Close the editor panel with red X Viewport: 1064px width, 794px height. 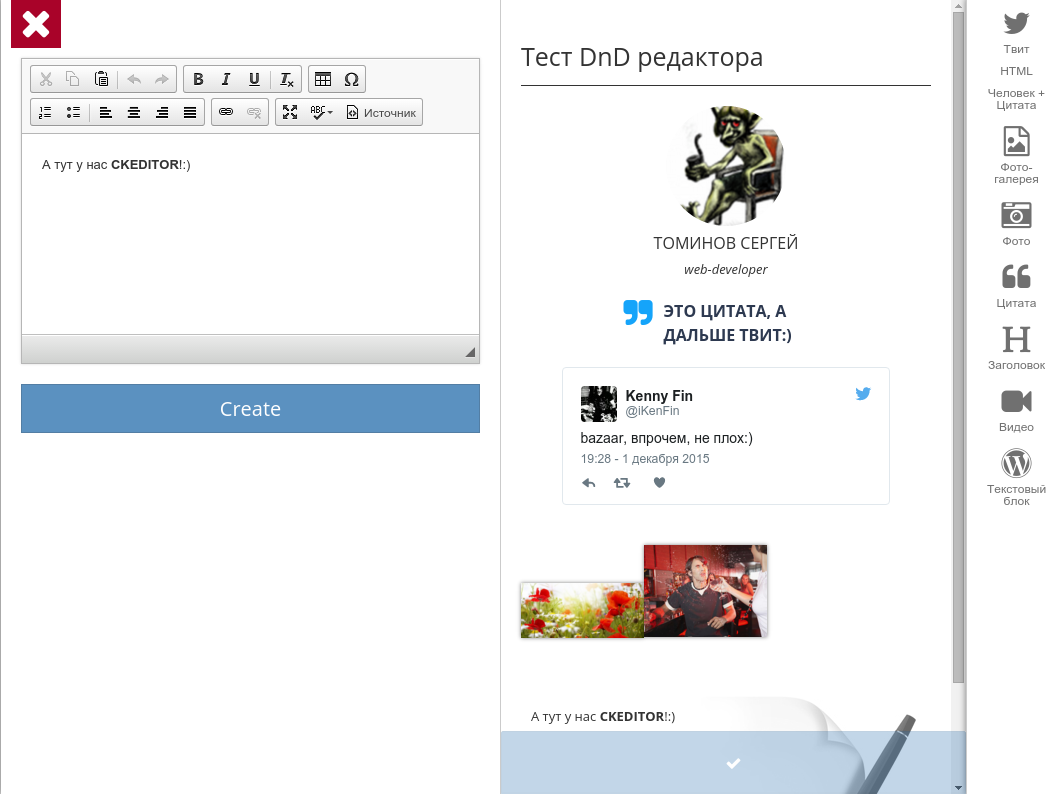coord(36,24)
